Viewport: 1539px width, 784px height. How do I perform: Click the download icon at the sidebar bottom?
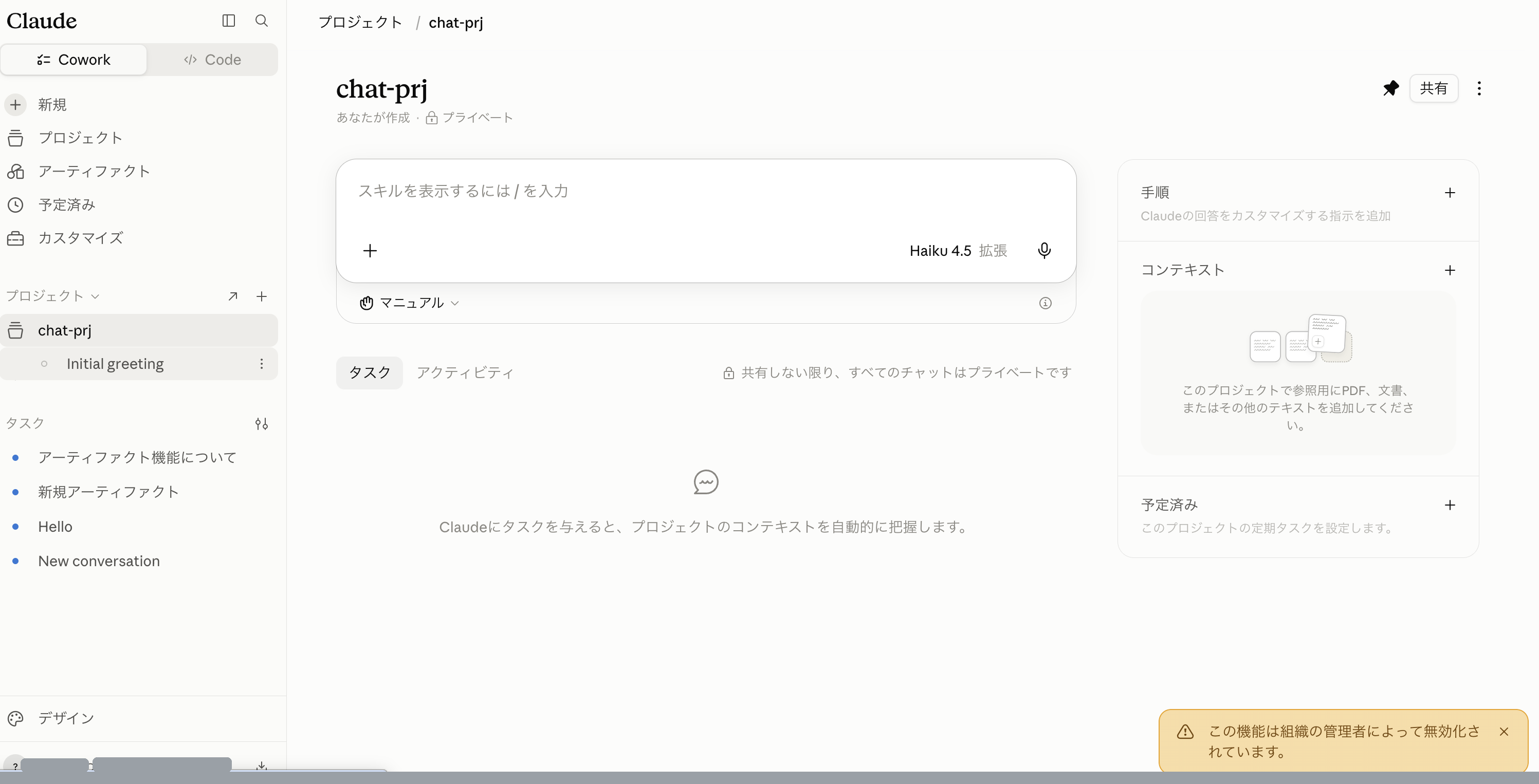(x=261, y=766)
